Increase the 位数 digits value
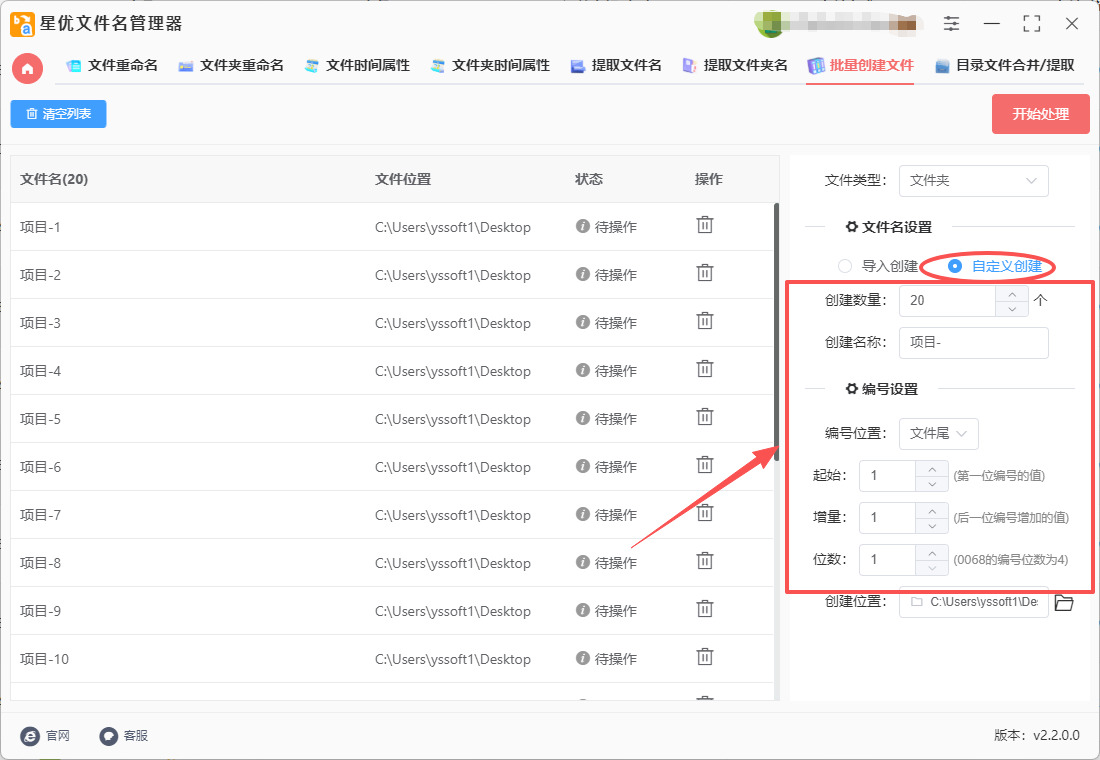Viewport: 1100px width, 760px height. 932,552
